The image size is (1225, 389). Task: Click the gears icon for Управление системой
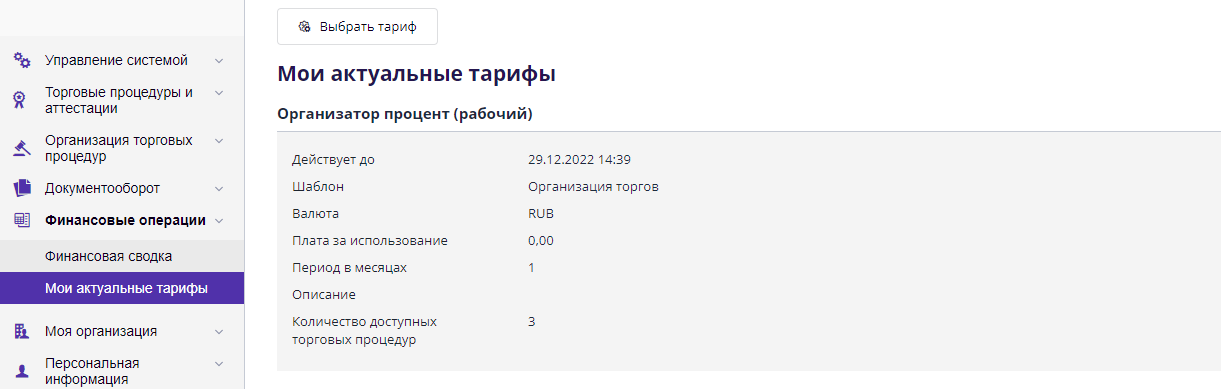click(x=21, y=60)
